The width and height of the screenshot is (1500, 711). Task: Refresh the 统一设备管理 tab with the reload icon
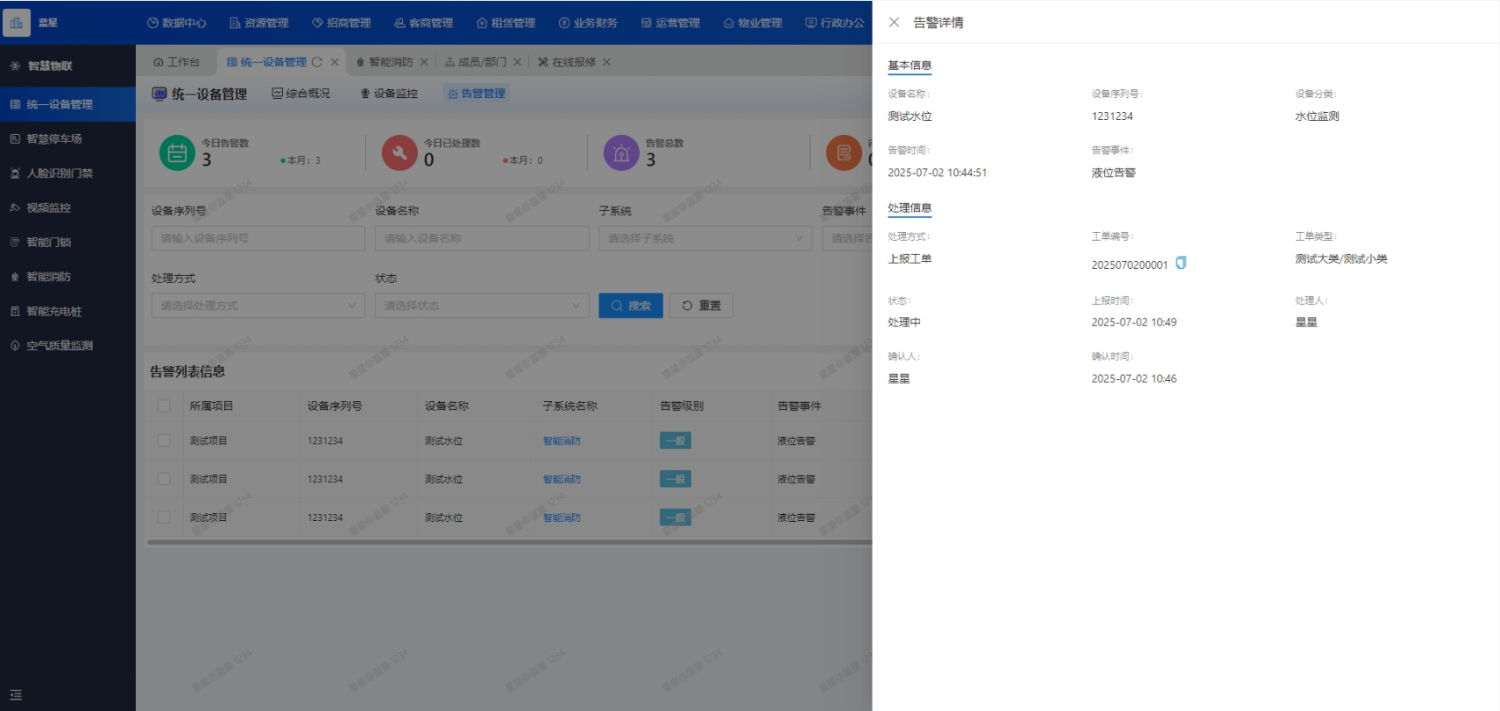pos(317,62)
